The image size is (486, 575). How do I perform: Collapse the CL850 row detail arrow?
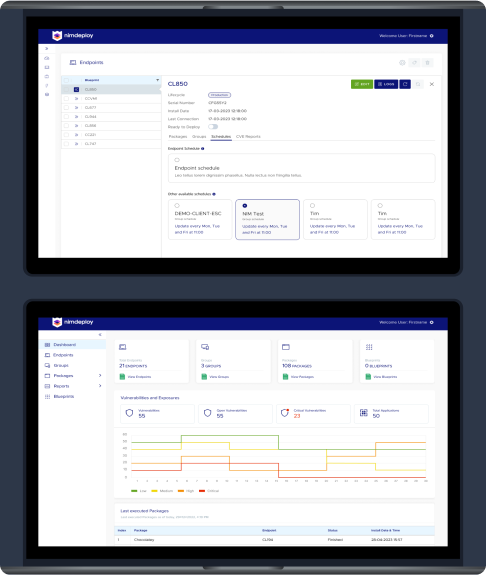(x=76, y=89)
